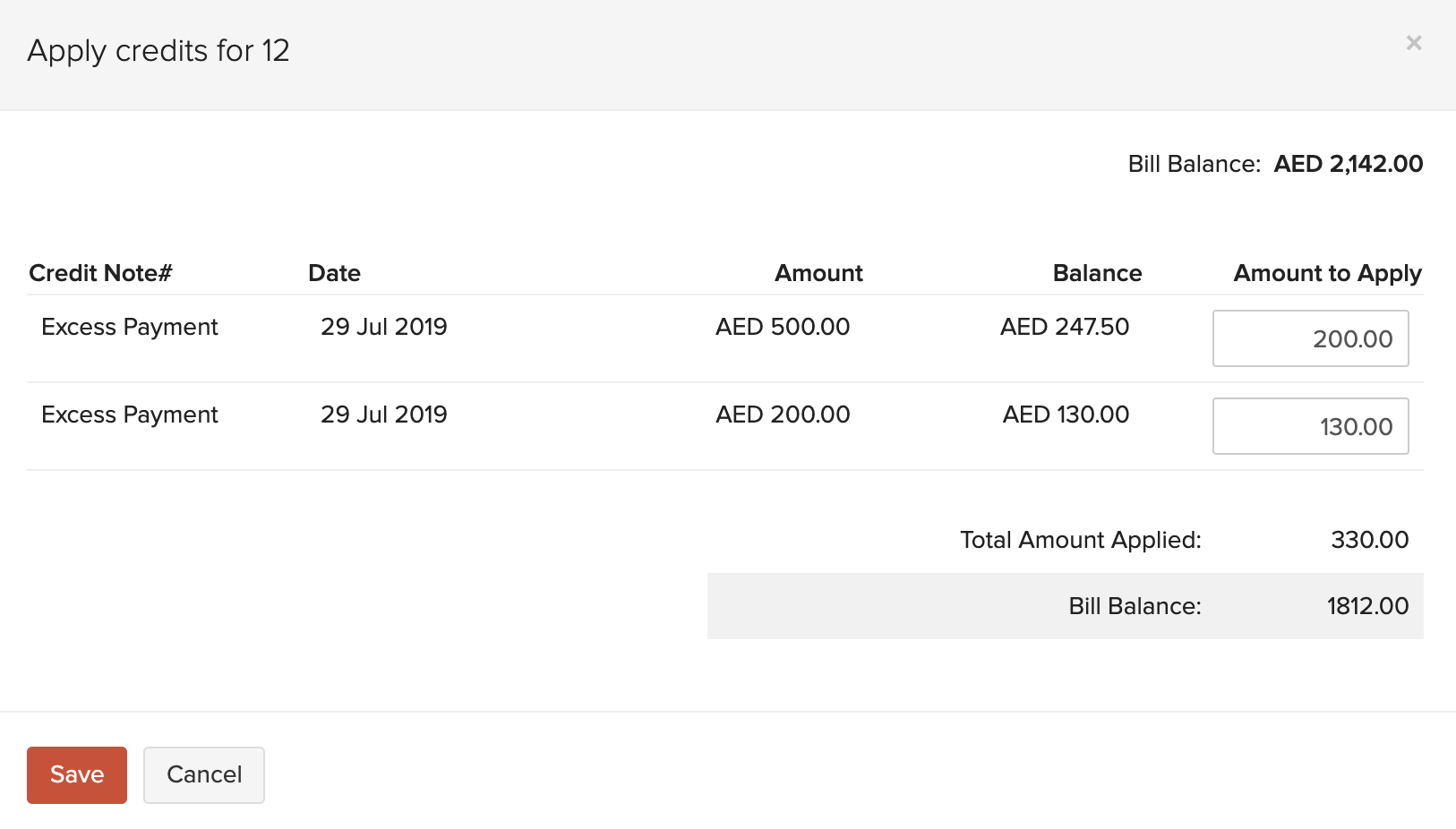Select the Excess Payment row with AED 500.00
Viewport: 1456px width, 829px height.
[130, 327]
